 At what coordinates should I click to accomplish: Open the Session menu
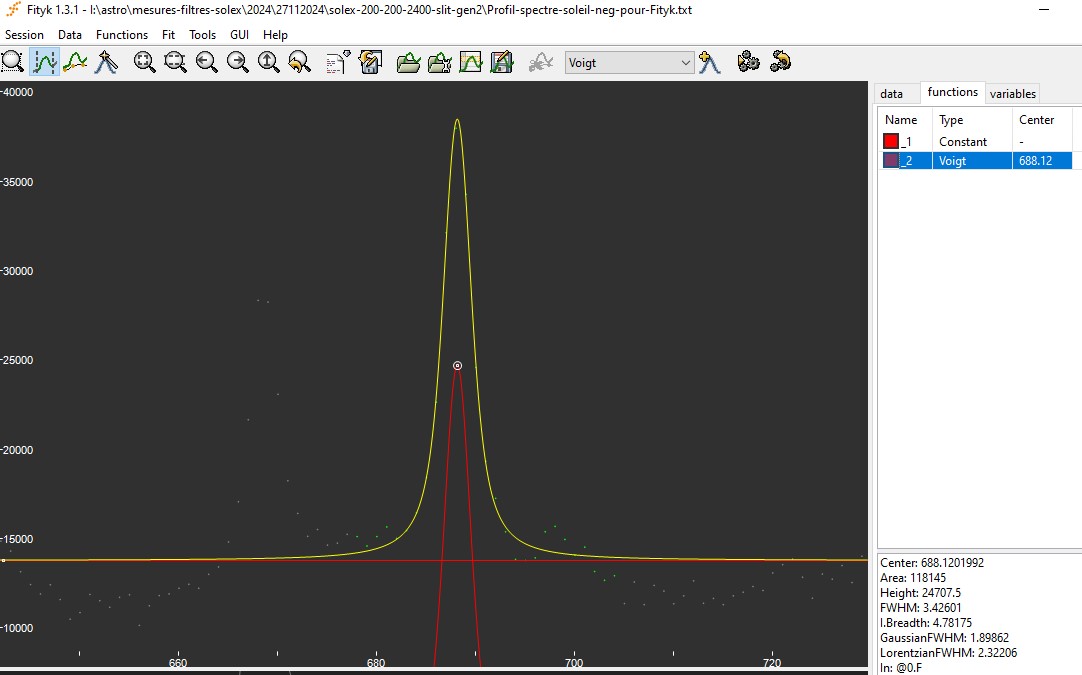pyautogui.click(x=24, y=35)
